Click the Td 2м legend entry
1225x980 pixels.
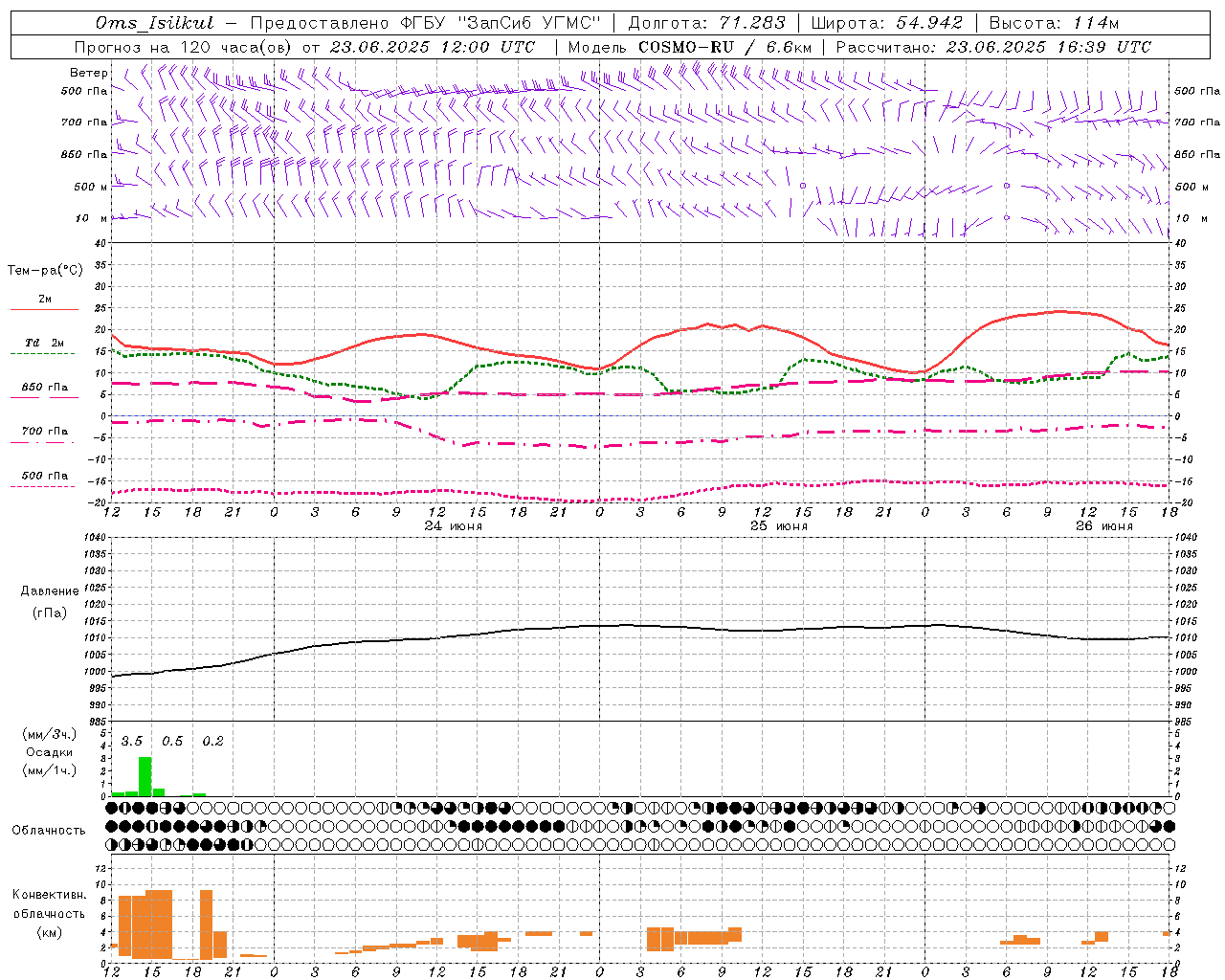point(45,343)
